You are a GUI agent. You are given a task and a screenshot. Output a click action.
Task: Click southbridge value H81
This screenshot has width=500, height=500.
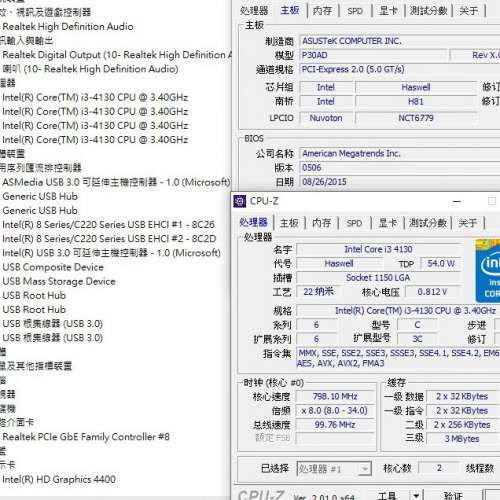[416, 101]
